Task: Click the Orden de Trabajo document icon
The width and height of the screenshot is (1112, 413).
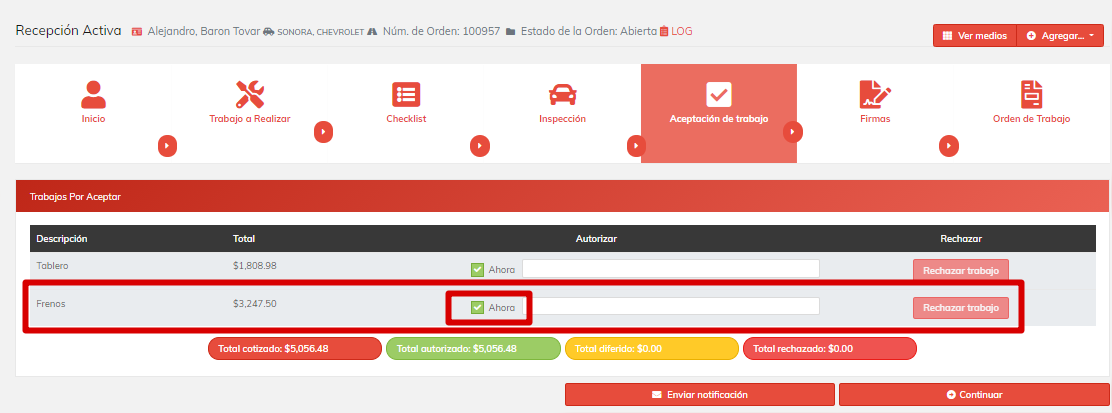Action: point(1031,95)
